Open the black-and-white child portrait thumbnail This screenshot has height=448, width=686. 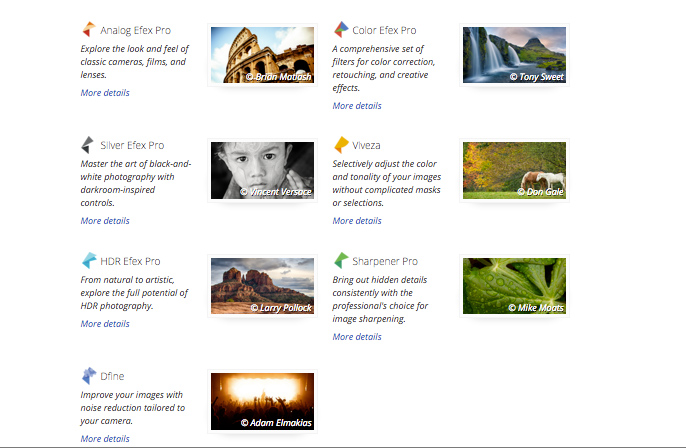[262, 171]
